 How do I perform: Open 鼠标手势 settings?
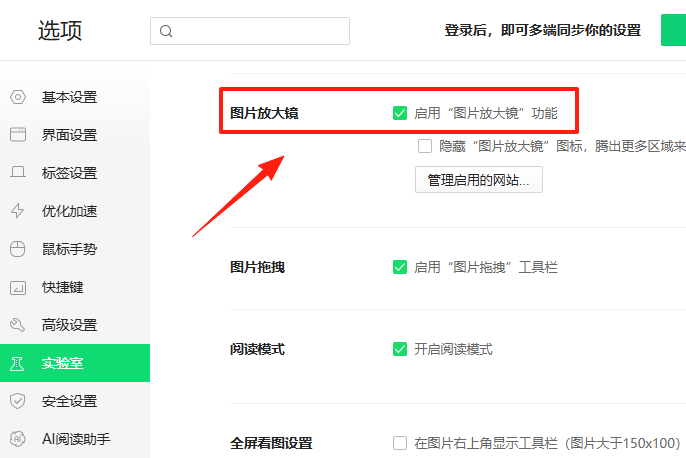pos(75,249)
